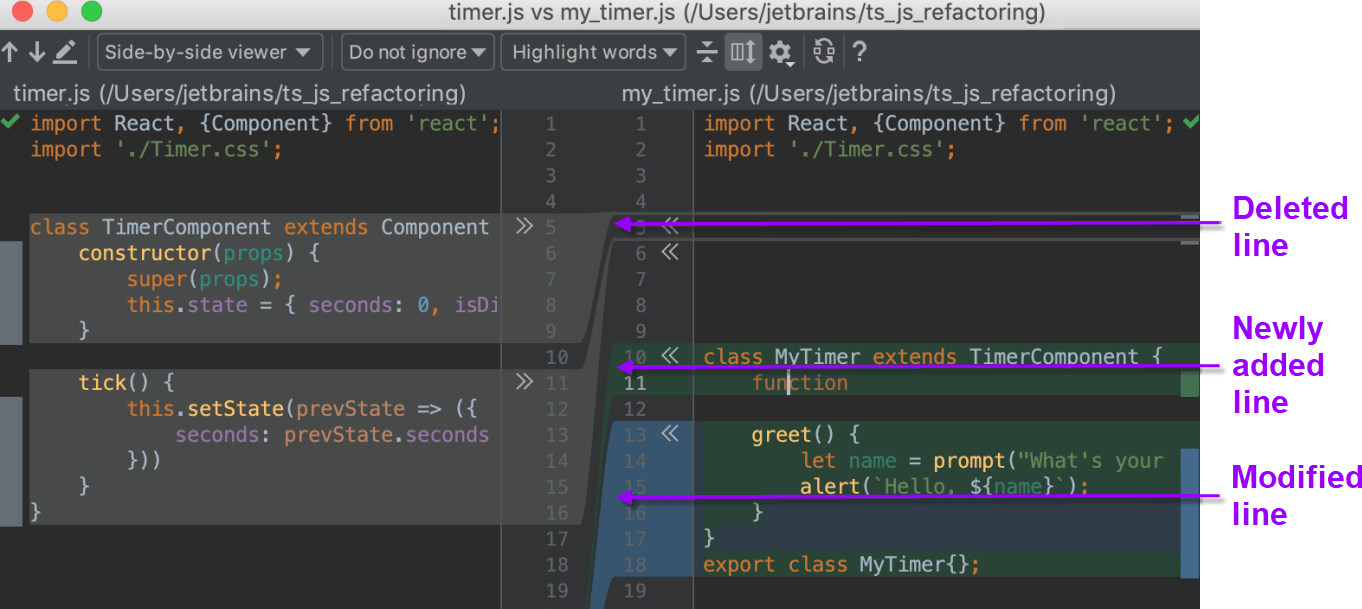Click the macOS yellow minimize button

pos(57,12)
